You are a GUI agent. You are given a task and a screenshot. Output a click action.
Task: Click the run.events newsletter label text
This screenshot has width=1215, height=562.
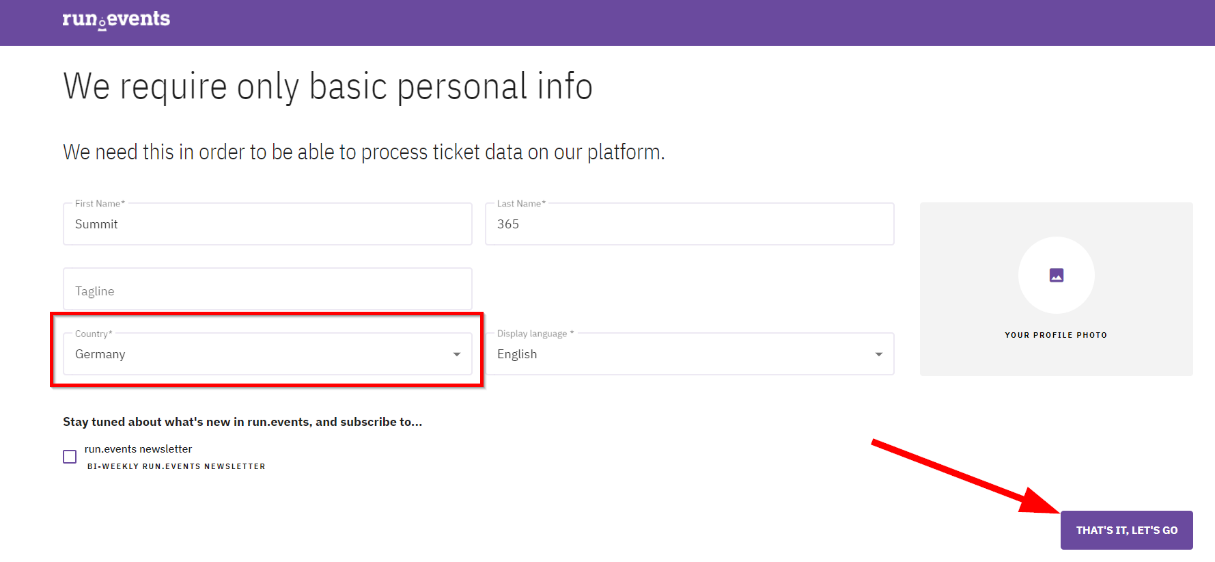pos(138,449)
